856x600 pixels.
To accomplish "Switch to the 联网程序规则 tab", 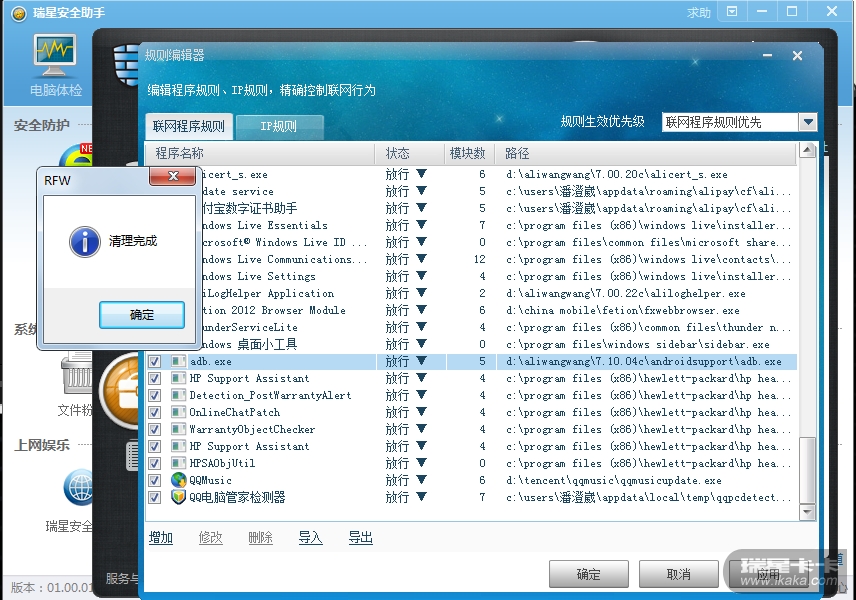I will 189,127.
